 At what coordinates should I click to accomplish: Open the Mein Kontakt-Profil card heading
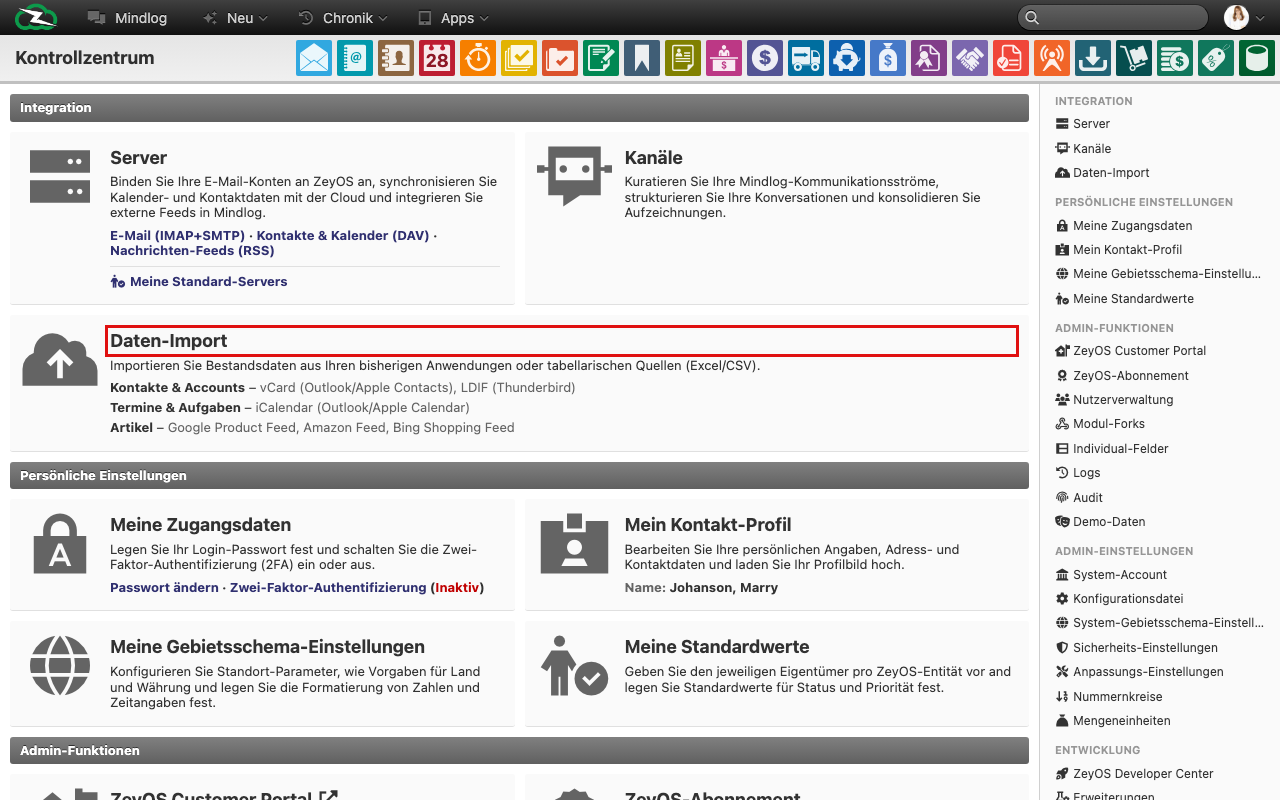(708, 525)
